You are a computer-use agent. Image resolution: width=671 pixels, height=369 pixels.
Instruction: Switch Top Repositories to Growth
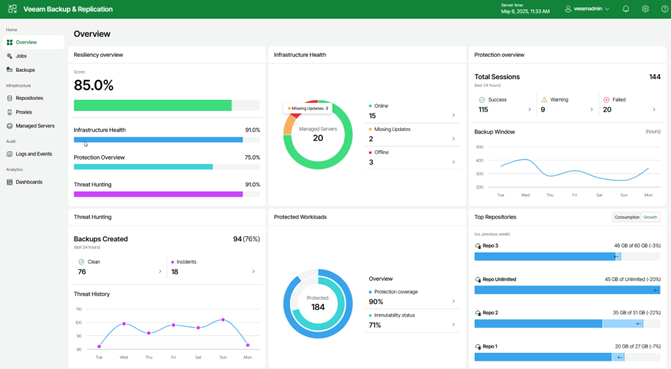650,217
